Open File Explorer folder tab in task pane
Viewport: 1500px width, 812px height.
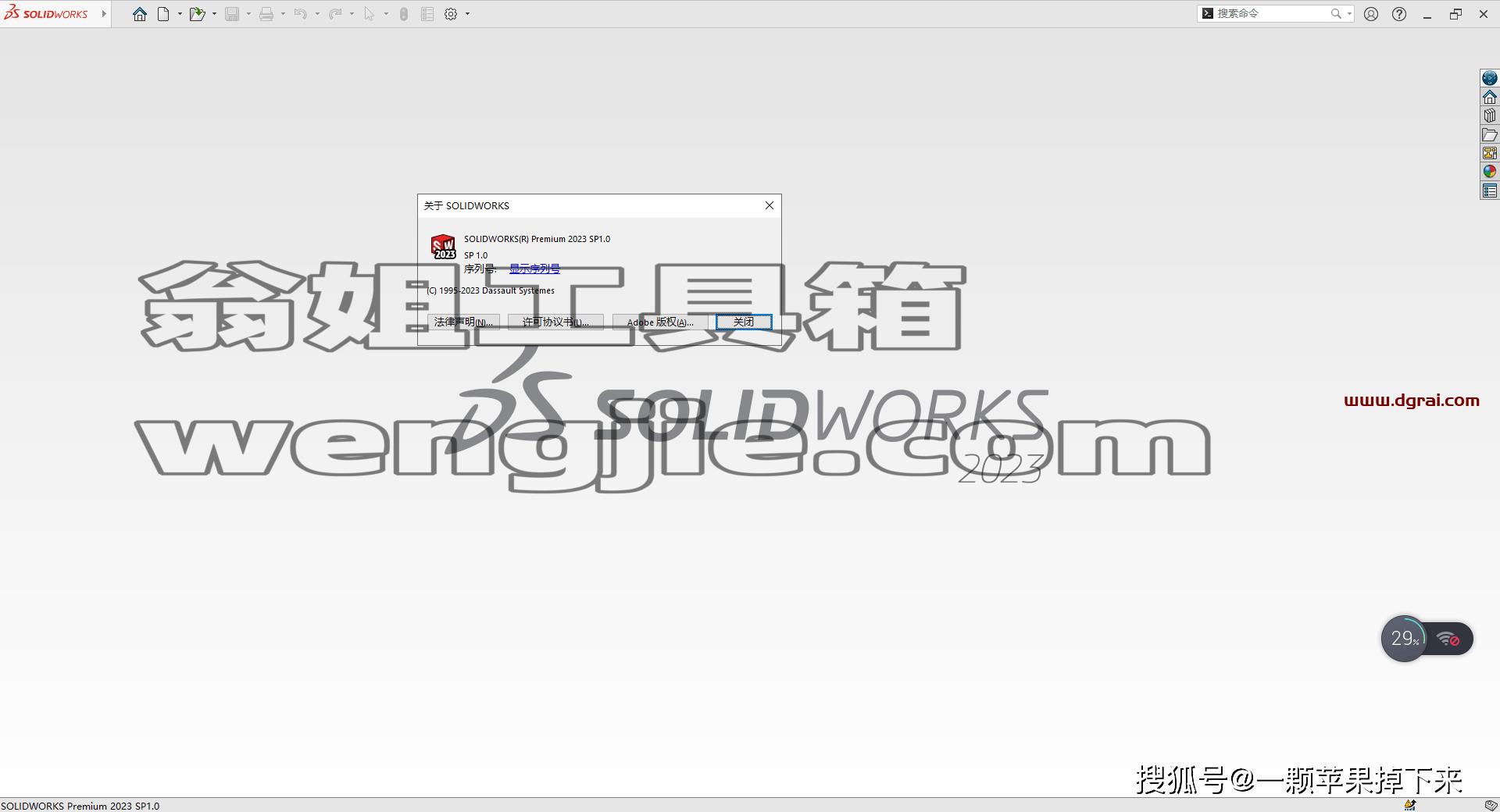pos(1490,134)
